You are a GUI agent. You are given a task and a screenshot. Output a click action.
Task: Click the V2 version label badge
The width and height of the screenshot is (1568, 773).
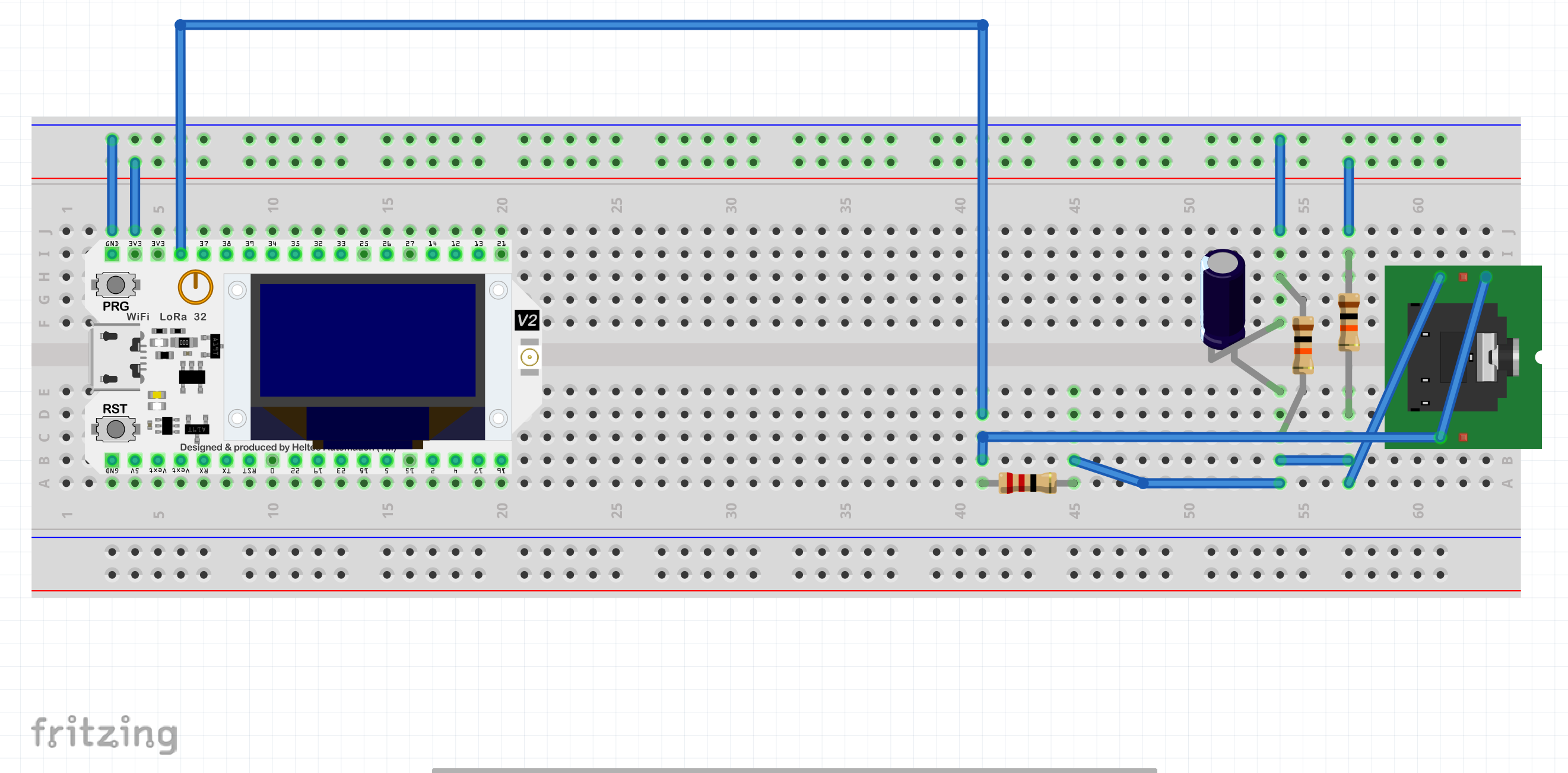click(526, 321)
